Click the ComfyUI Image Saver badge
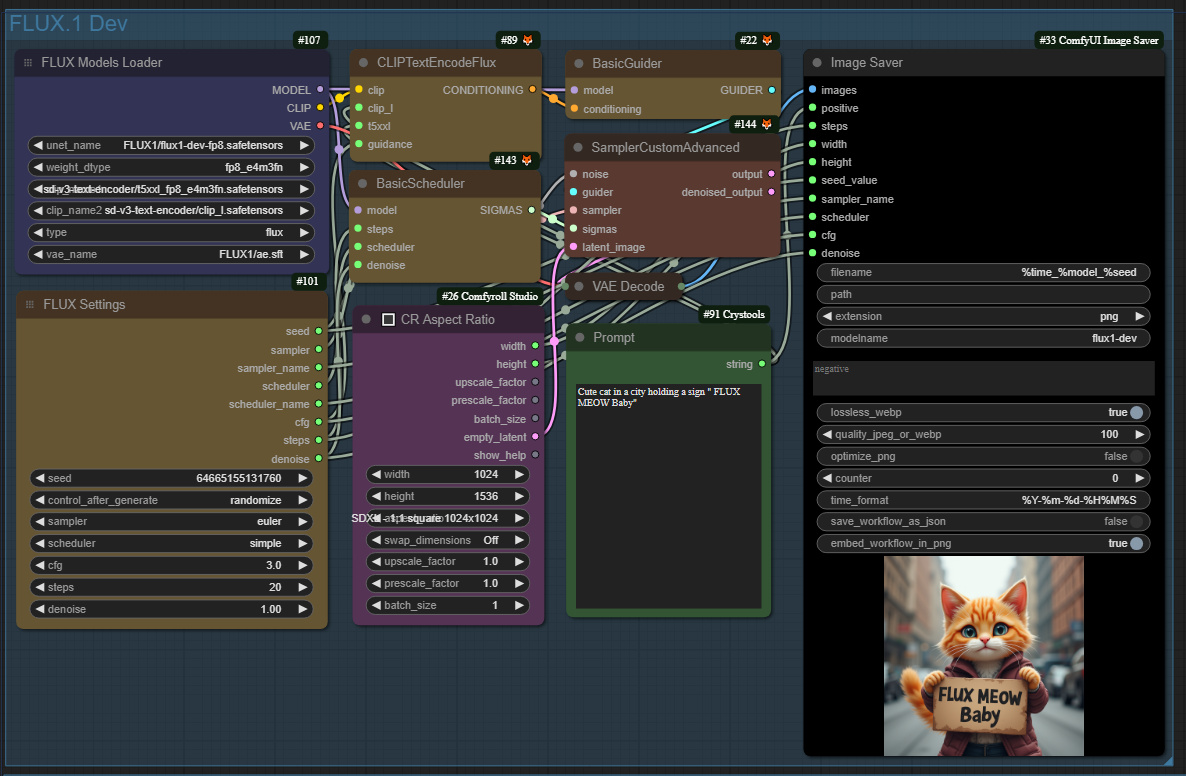 point(1099,40)
